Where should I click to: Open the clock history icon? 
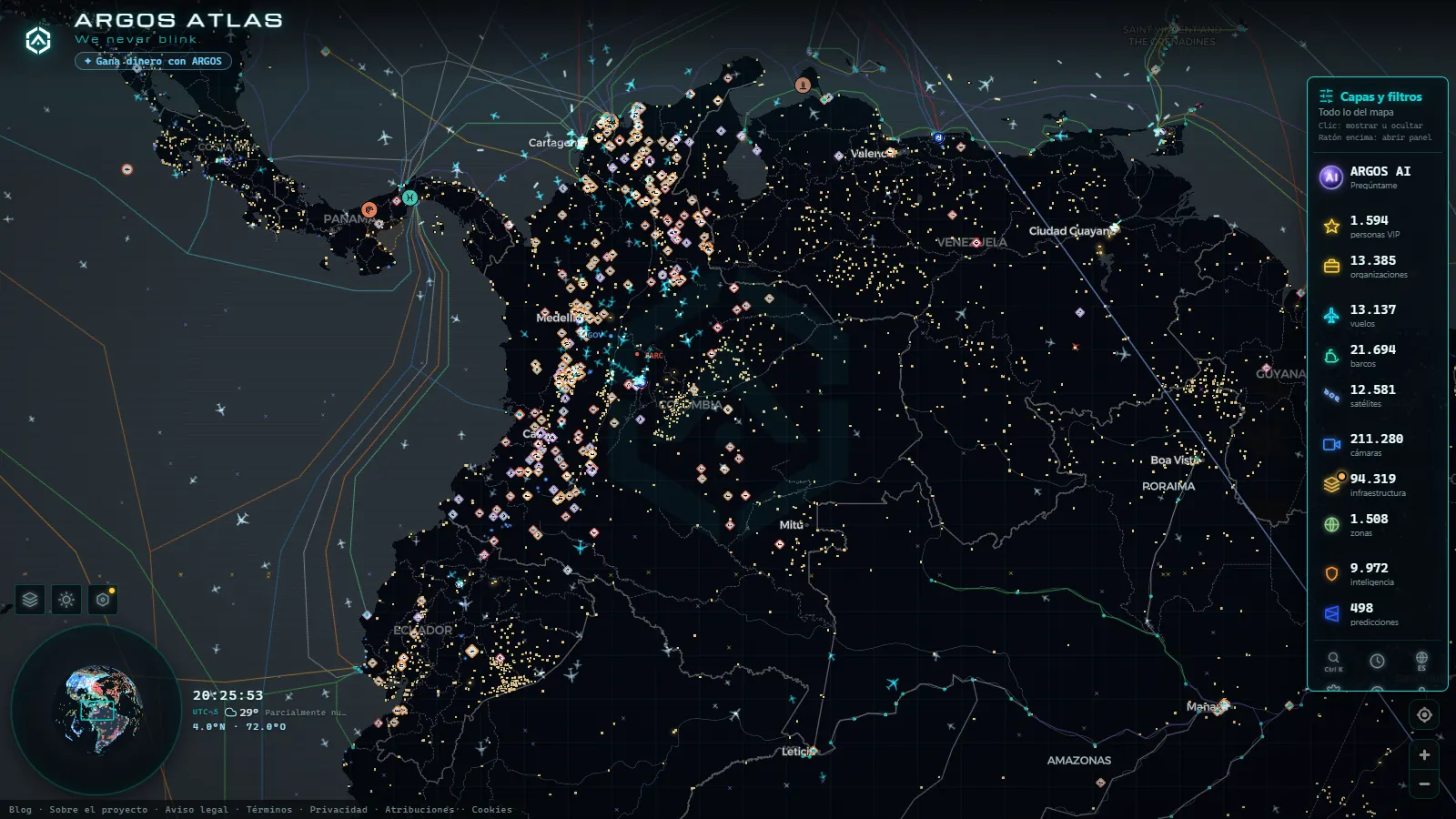point(1377,661)
